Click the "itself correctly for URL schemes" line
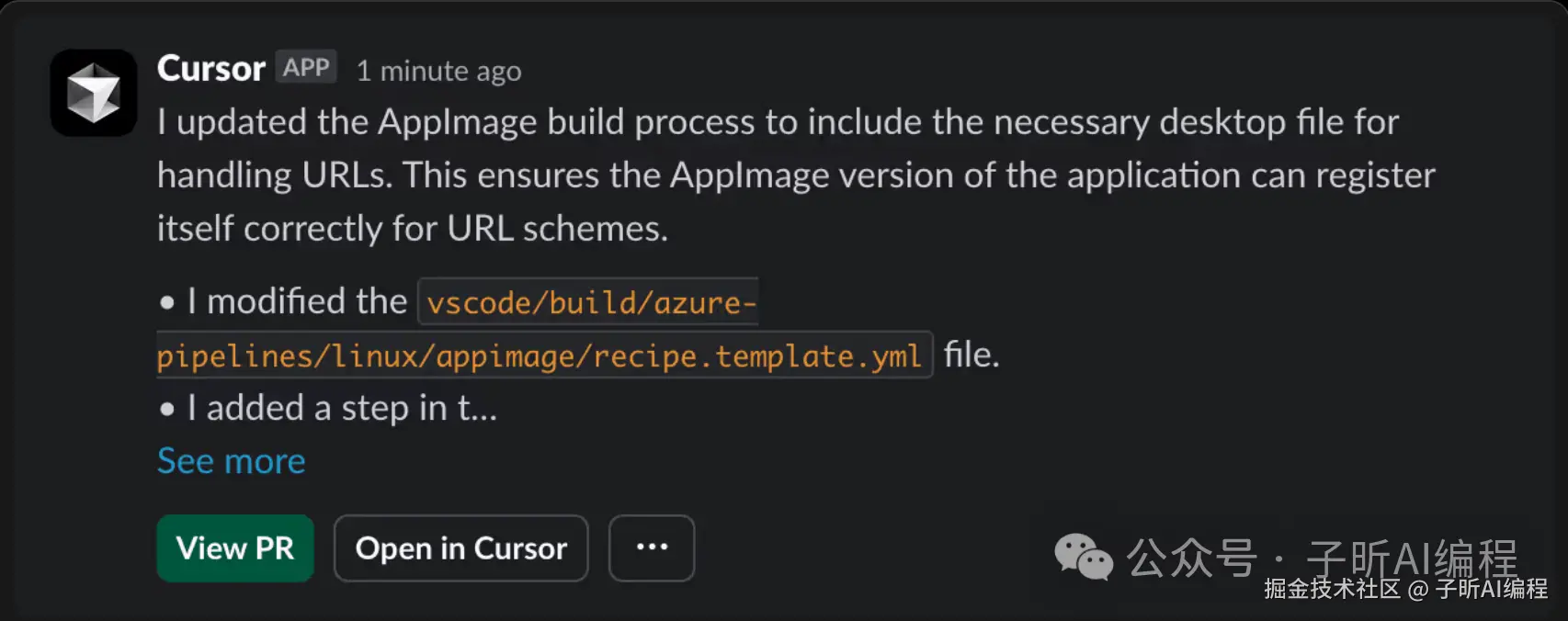Image resolution: width=1568 pixels, height=621 pixels. pos(412,229)
